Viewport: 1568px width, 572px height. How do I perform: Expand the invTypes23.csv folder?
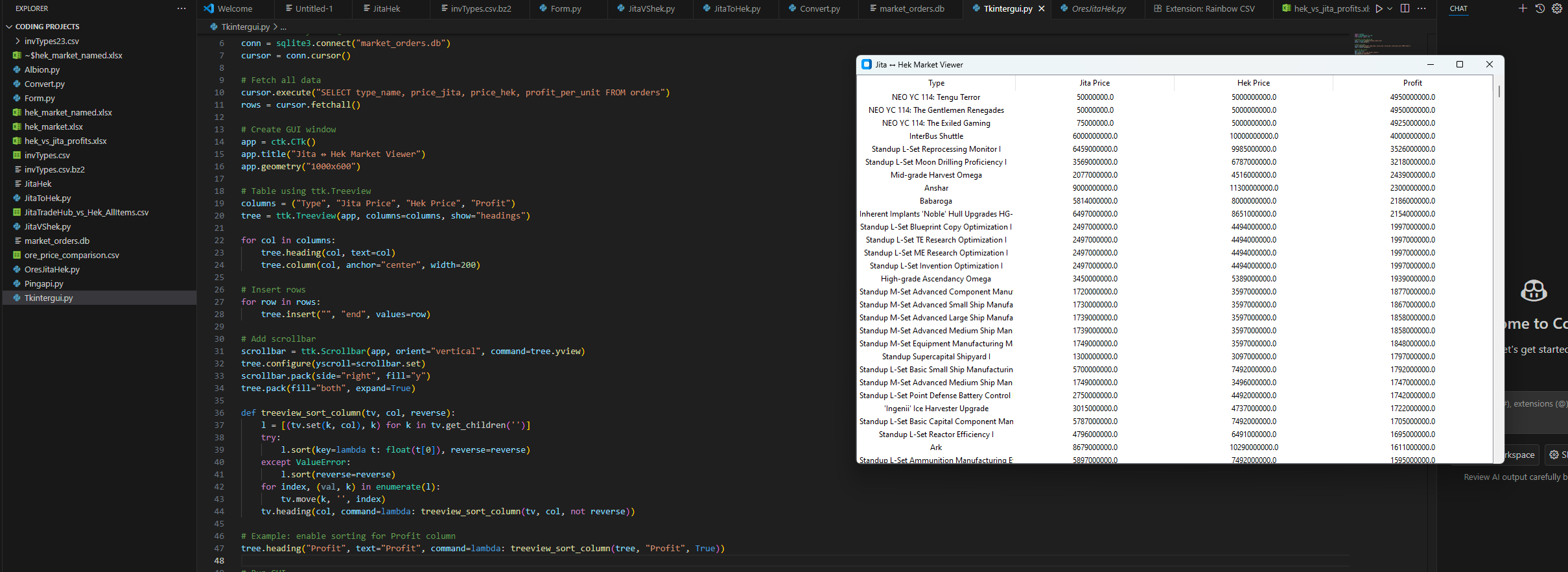(18, 41)
